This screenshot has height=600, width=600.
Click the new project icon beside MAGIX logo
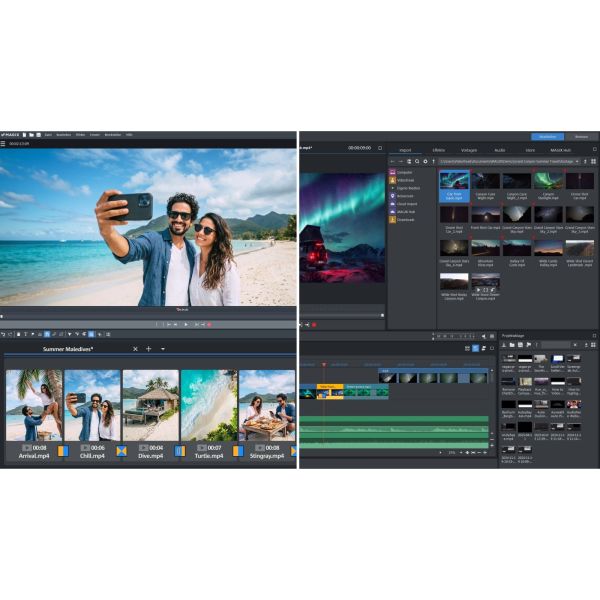[x=24, y=135]
